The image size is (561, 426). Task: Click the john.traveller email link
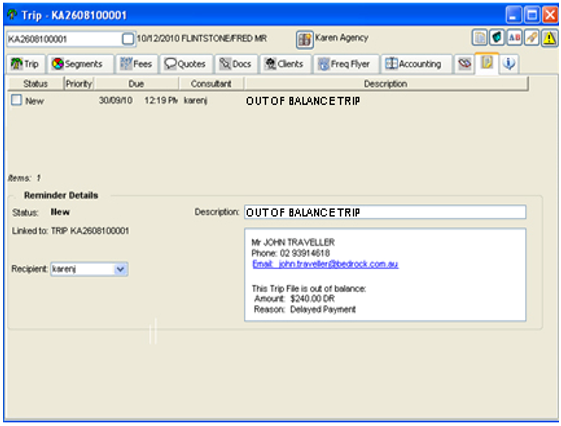pos(325,264)
